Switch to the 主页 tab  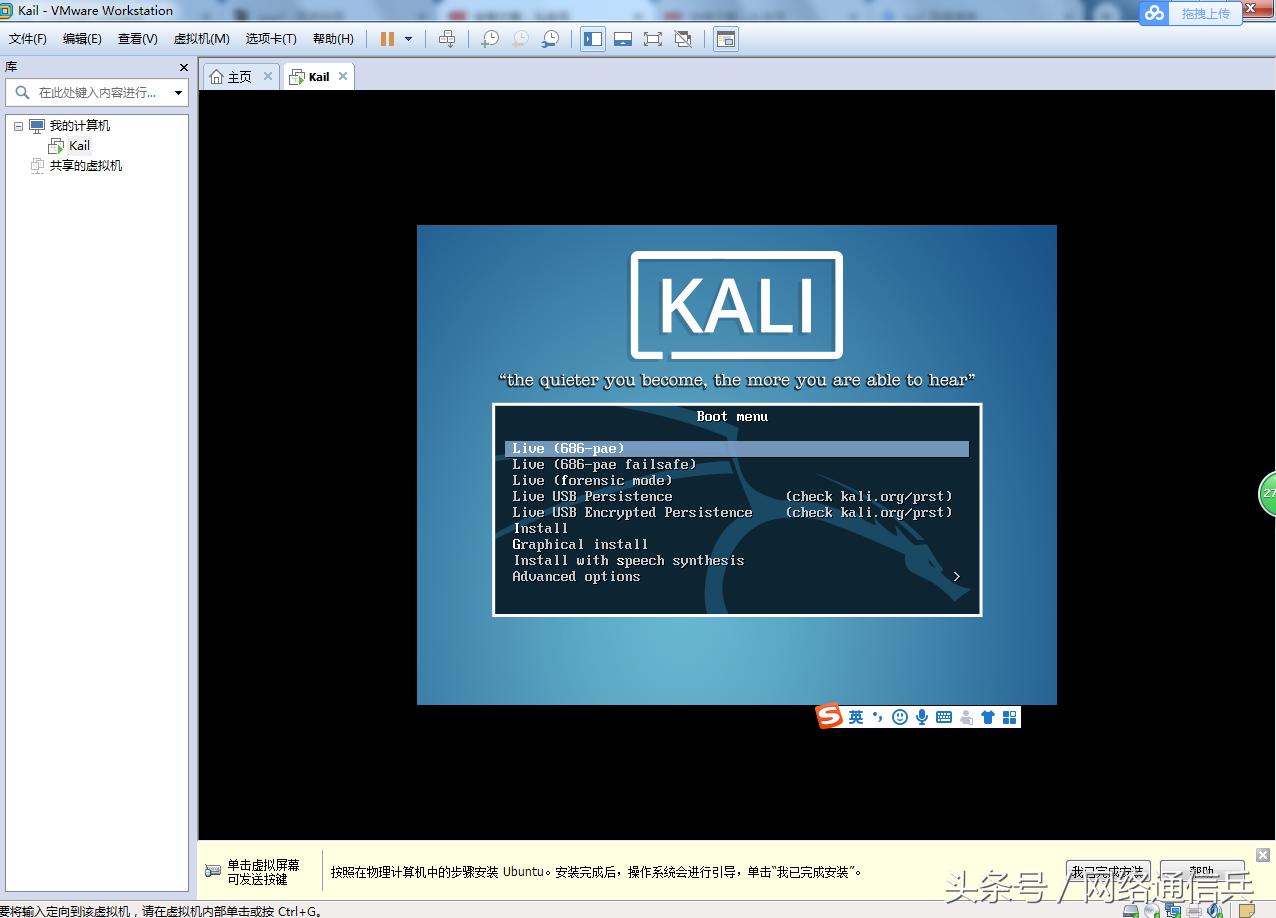point(238,75)
